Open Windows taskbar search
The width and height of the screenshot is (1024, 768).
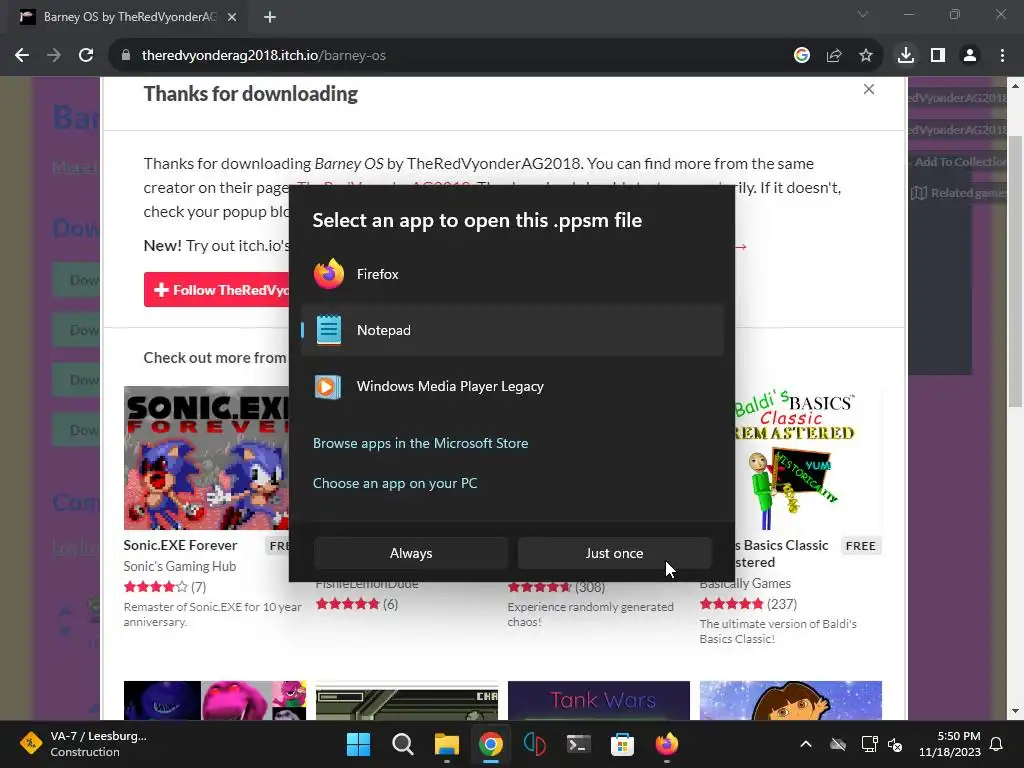click(402, 744)
